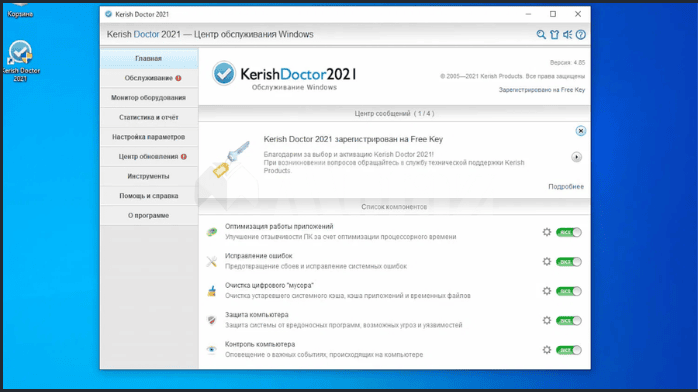Open the Kerish Doctor 2021 desktop shortcut
This screenshot has width=698, height=392.
pos(20,61)
